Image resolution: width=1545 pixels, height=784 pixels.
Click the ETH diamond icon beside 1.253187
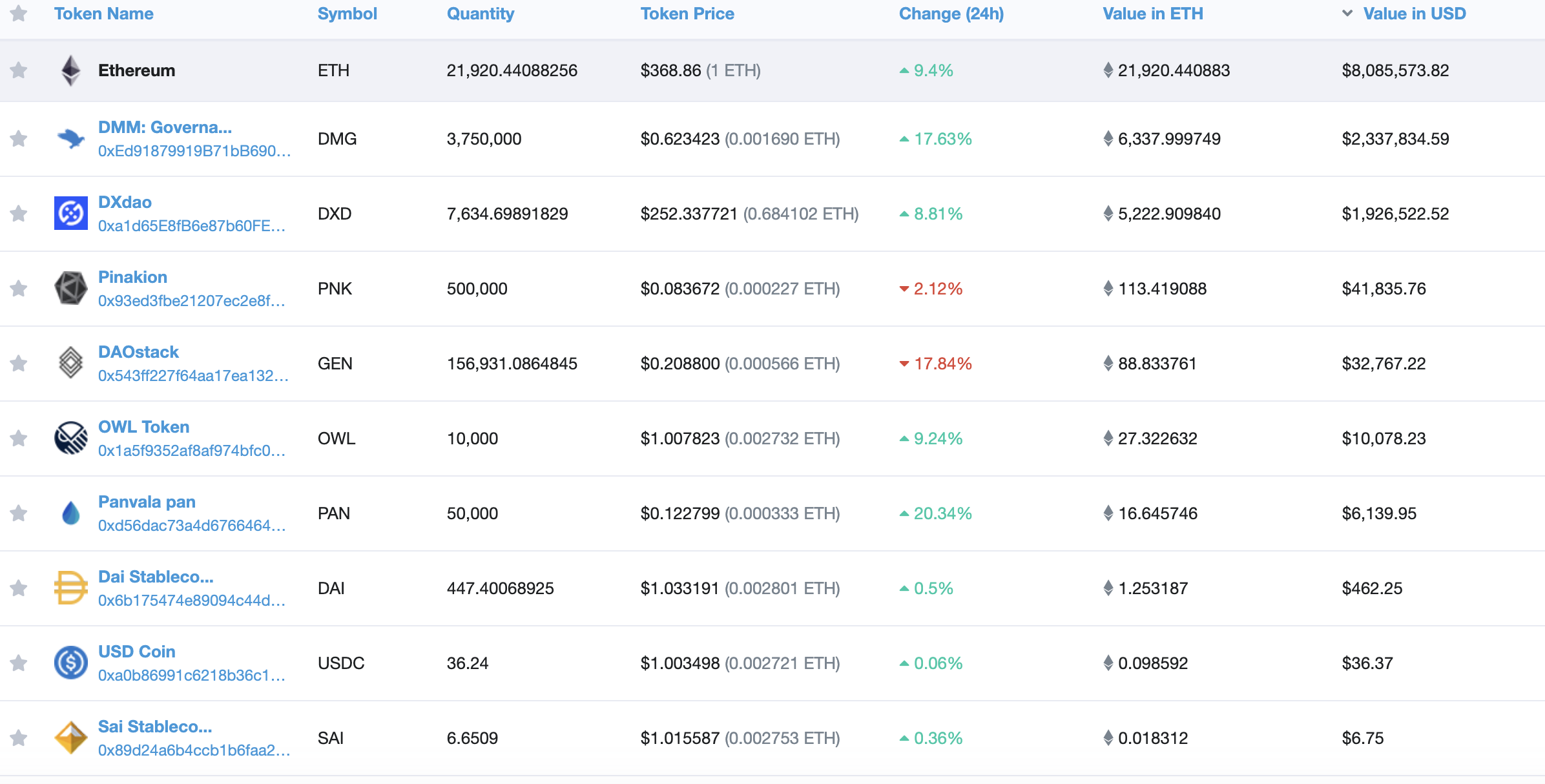(x=1108, y=588)
